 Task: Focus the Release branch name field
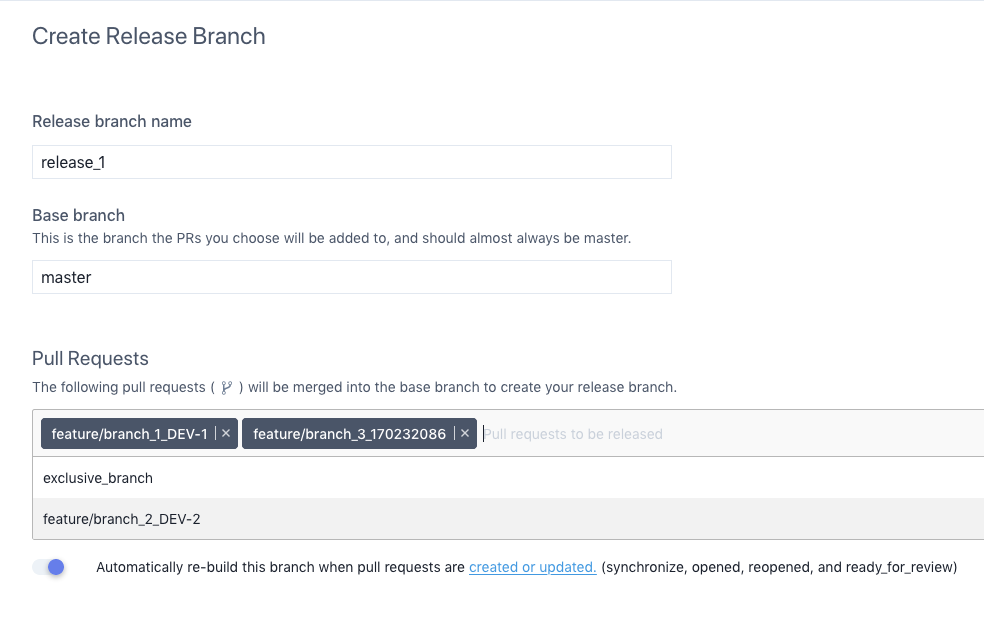(351, 162)
